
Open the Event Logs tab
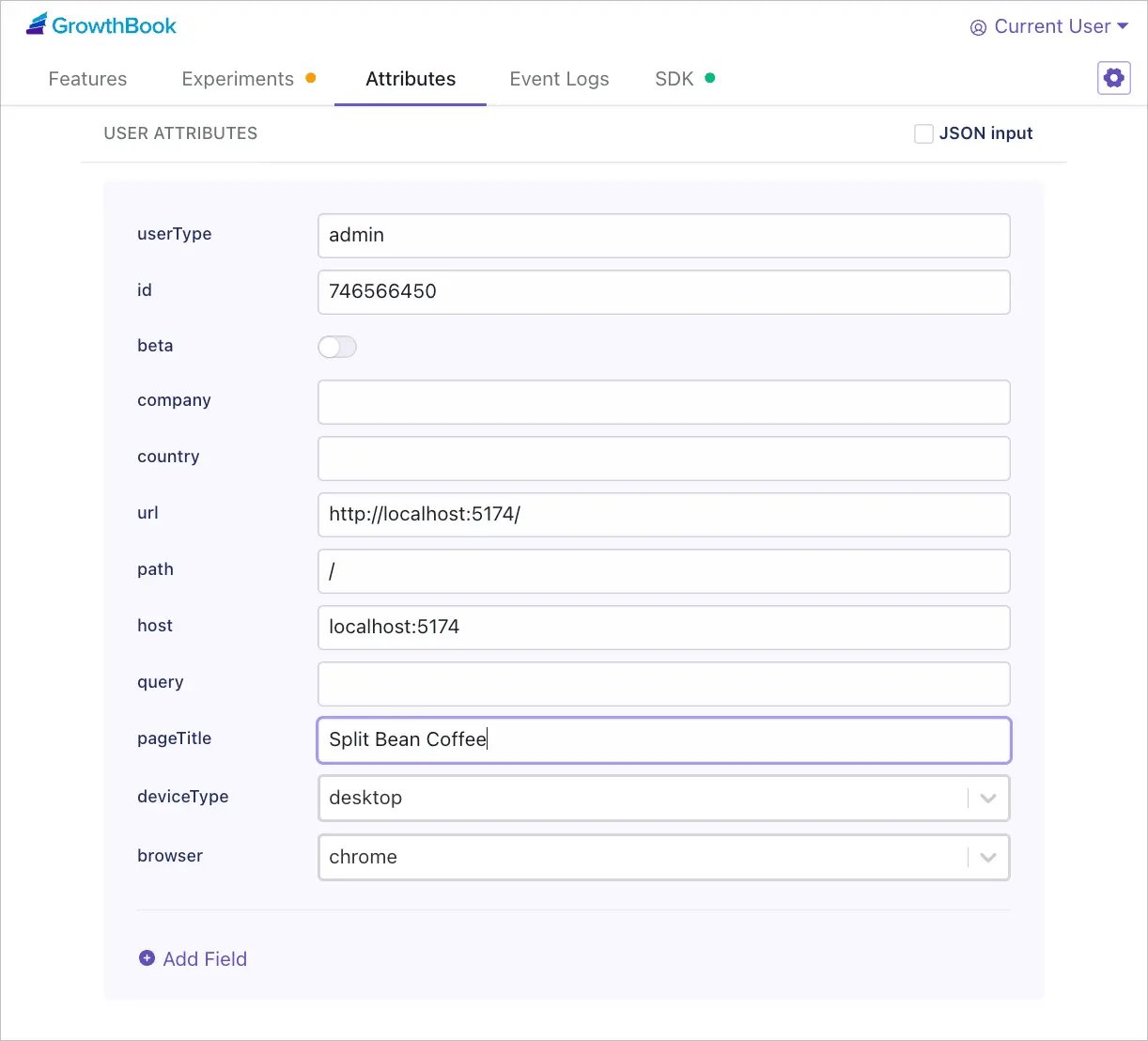559,79
